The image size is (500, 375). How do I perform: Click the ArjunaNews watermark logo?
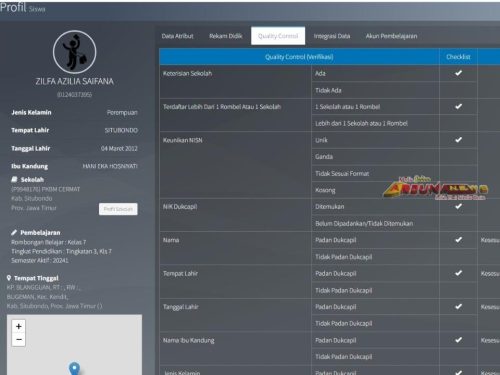(435, 188)
